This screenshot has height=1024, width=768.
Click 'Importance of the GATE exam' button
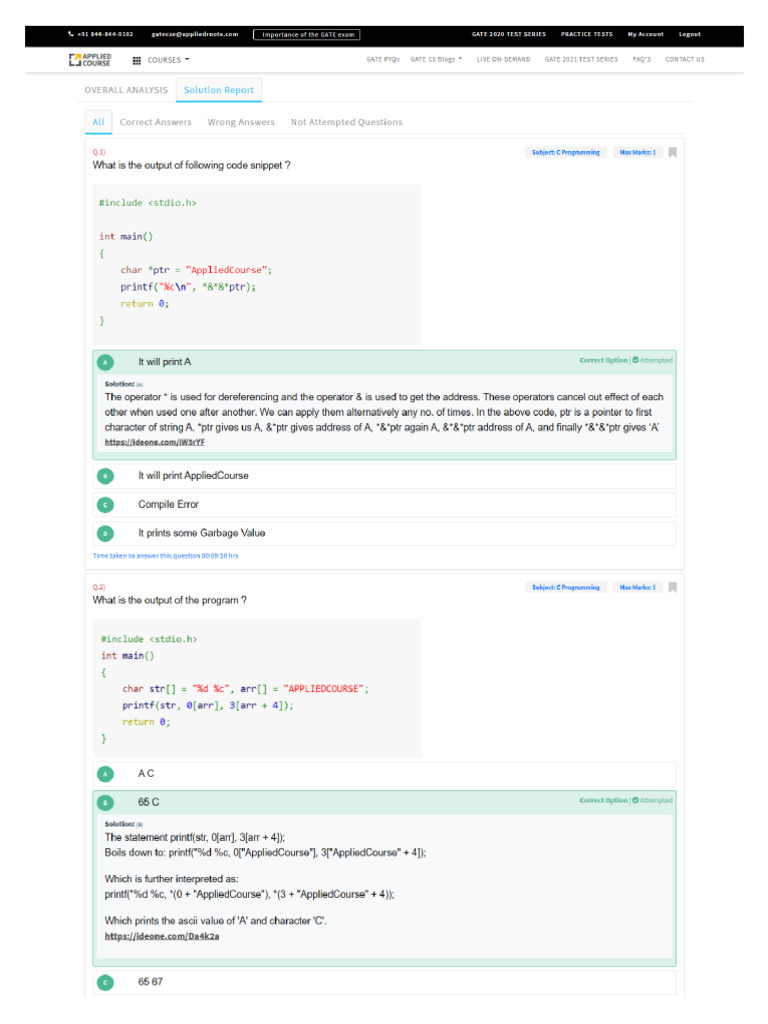point(307,34)
